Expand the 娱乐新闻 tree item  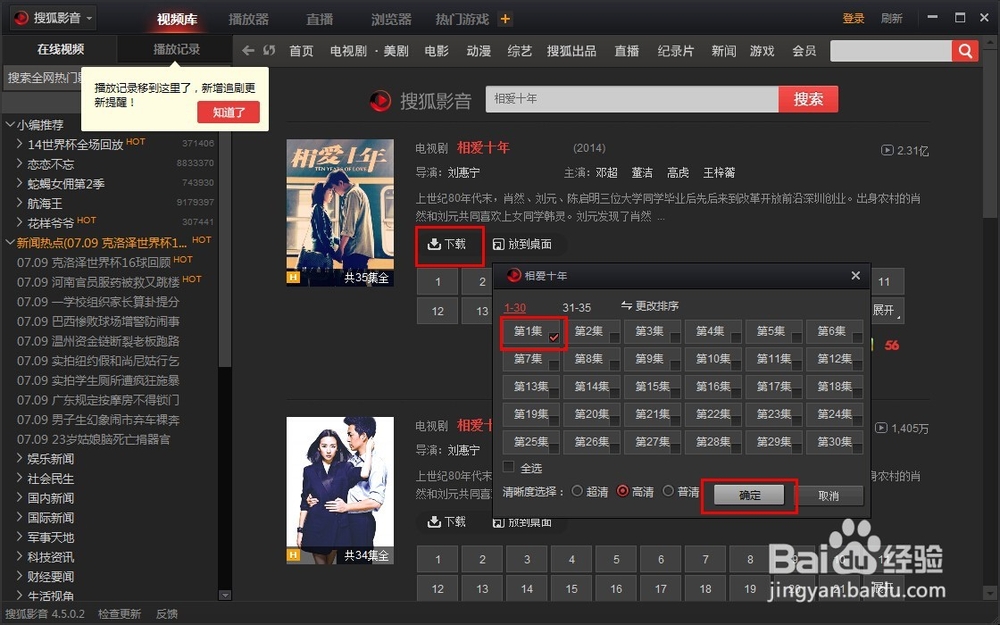pyautogui.click(x=20, y=458)
